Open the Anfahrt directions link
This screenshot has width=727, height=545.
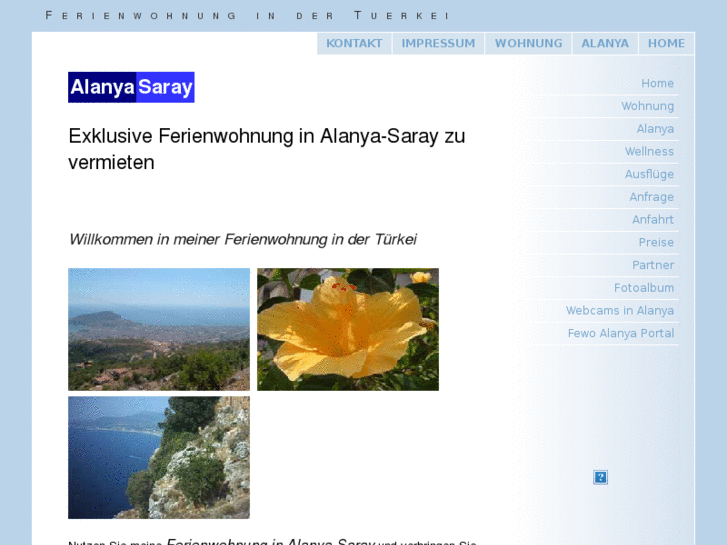click(653, 220)
